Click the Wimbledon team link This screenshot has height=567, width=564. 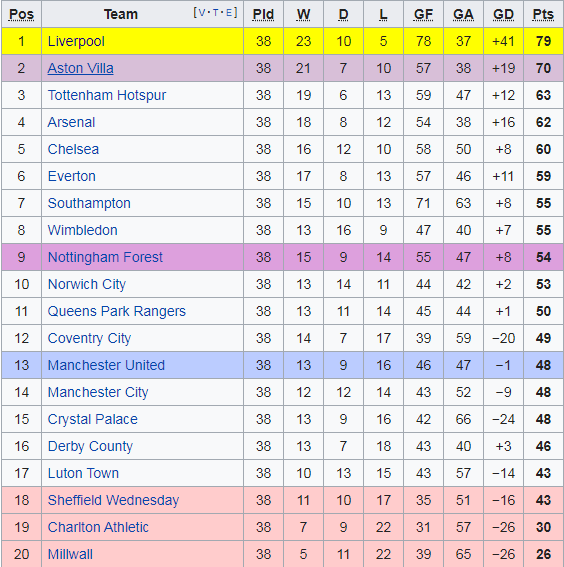(x=82, y=230)
